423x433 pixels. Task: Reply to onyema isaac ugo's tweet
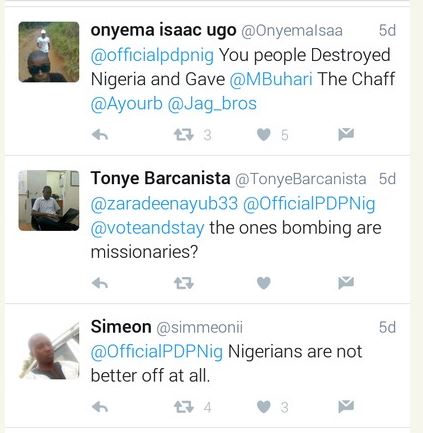(x=100, y=135)
